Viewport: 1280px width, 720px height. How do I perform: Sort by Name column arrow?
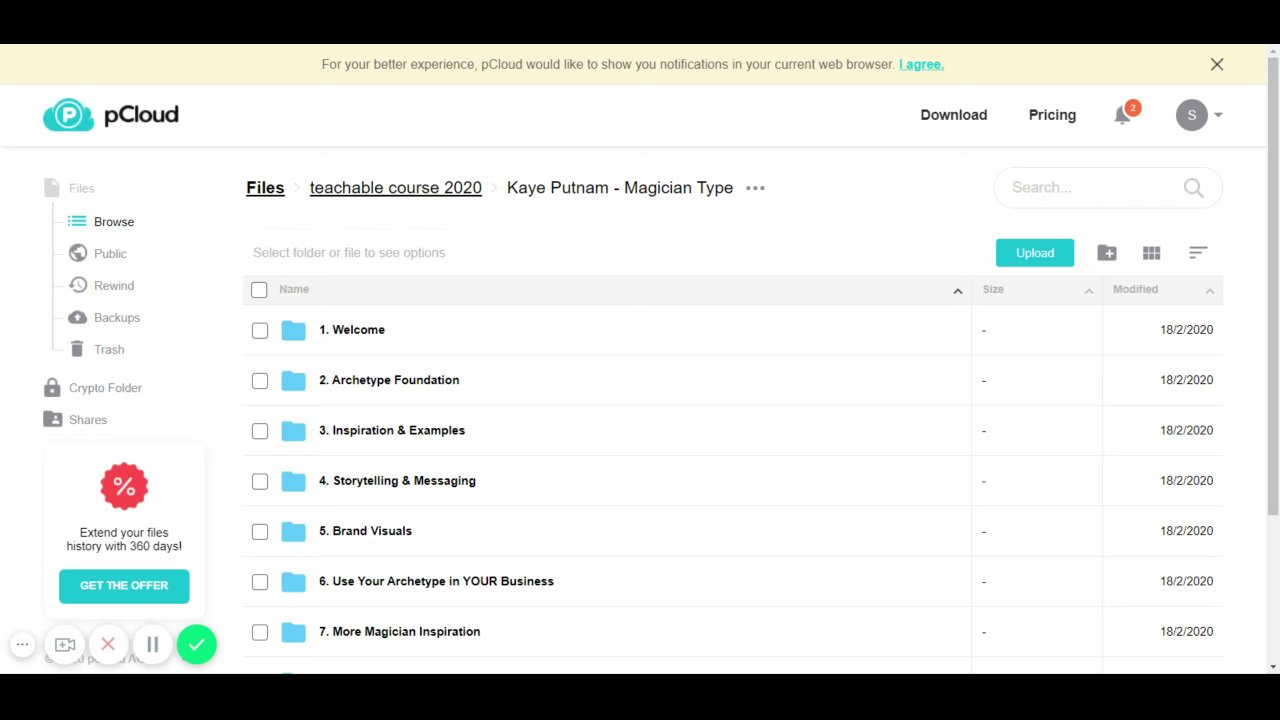(x=957, y=291)
